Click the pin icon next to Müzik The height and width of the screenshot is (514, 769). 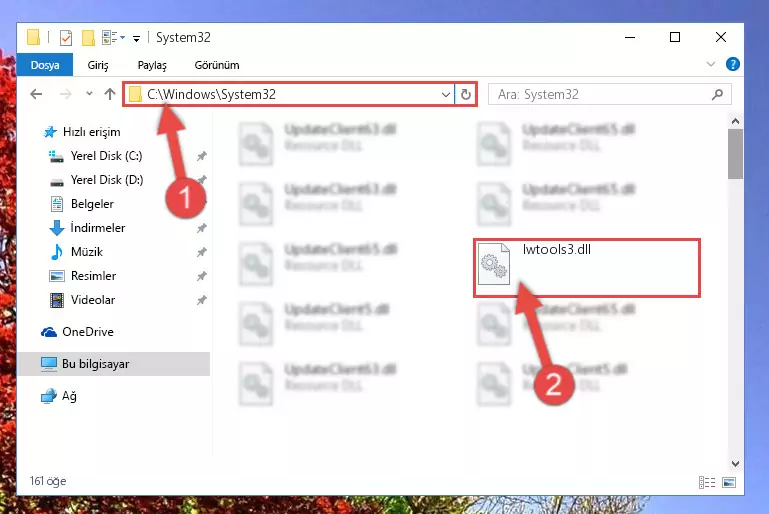(x=202, y=252)
